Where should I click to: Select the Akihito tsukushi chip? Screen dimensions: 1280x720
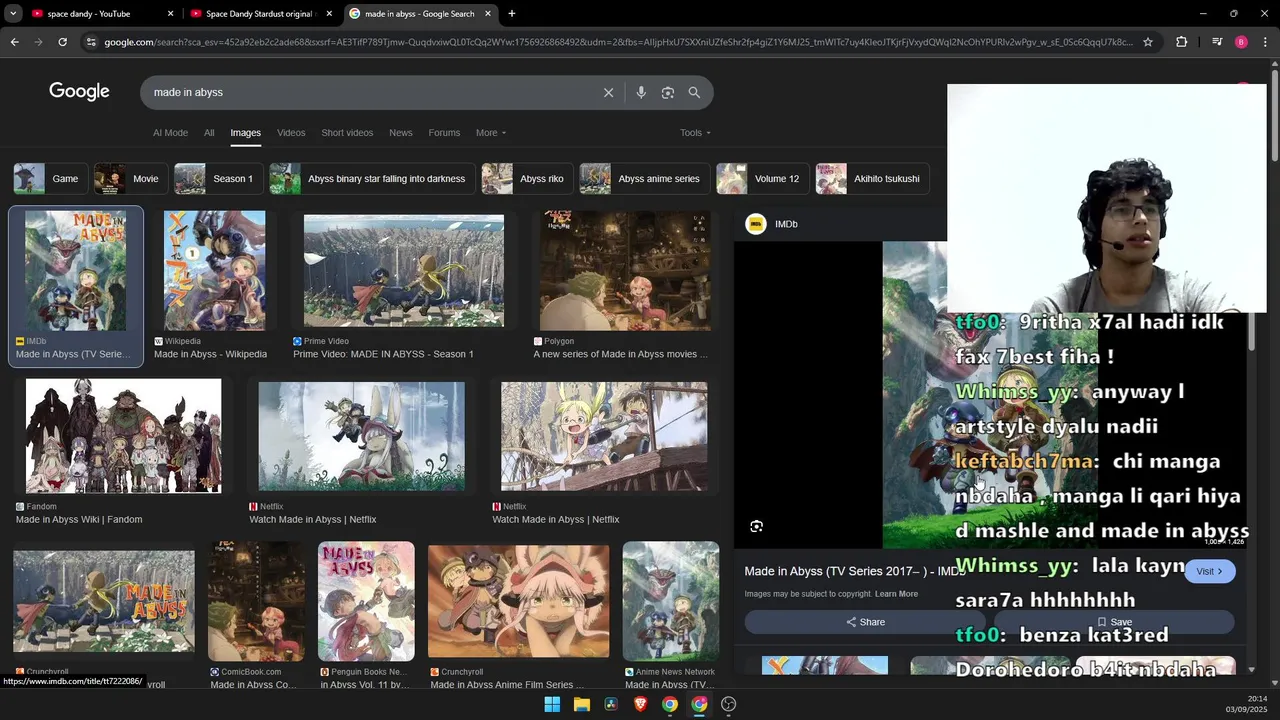coord(872,179)
